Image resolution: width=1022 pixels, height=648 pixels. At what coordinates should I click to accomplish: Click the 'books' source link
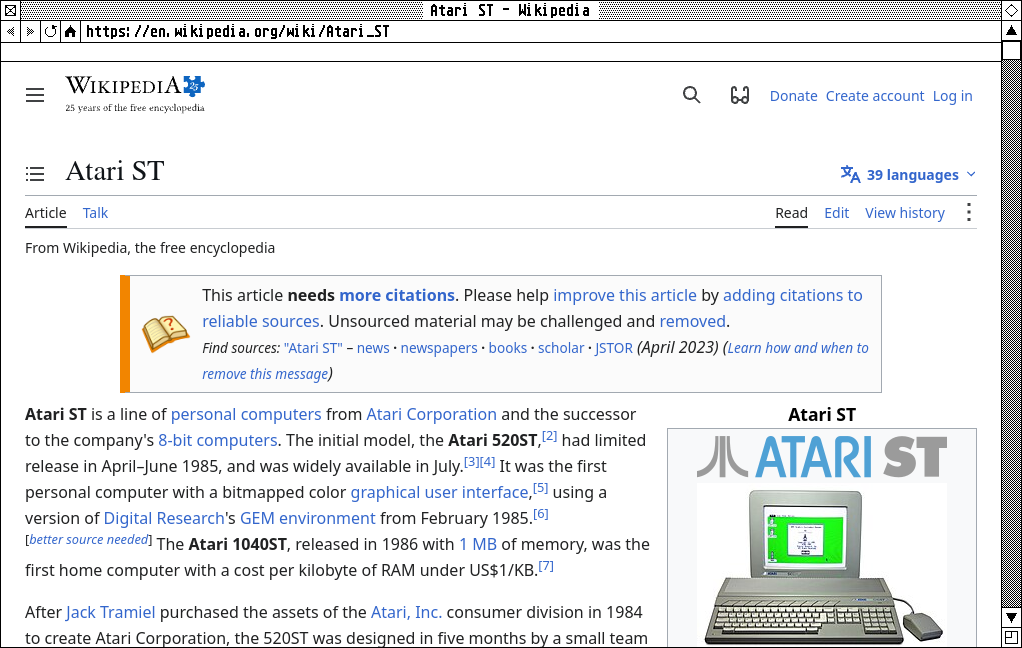click(x=508, y=348)
